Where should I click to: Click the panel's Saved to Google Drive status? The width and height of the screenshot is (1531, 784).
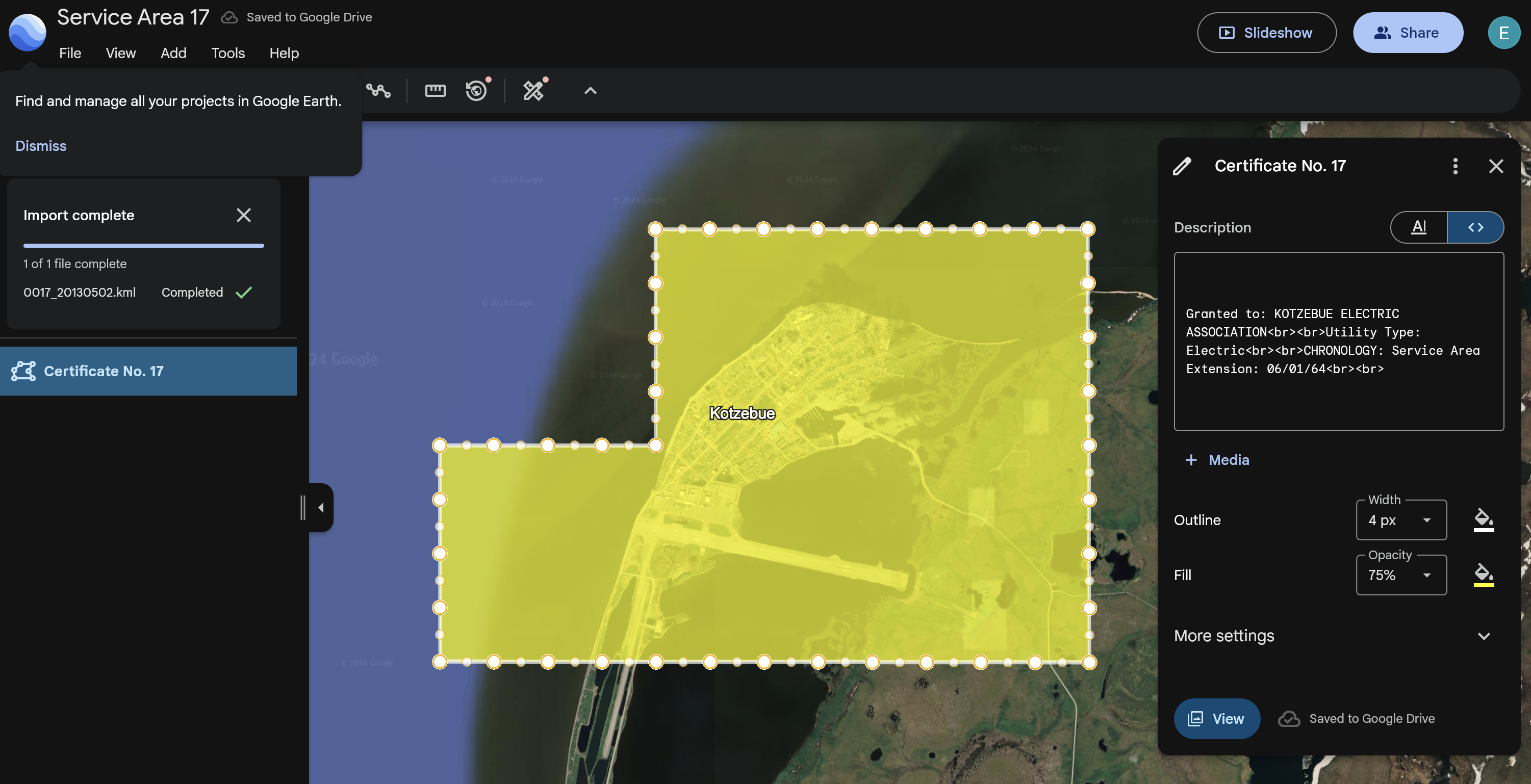tap(1357, 719)
